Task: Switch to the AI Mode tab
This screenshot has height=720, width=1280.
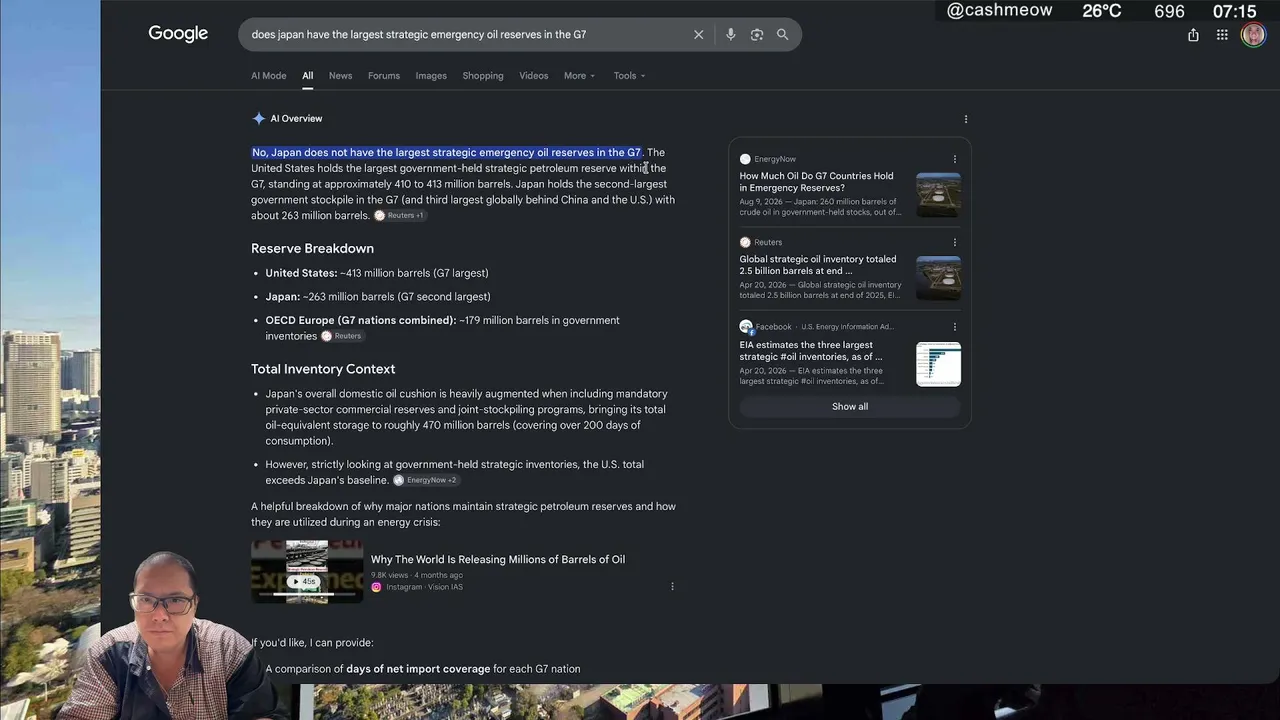Action: point(268,76)
